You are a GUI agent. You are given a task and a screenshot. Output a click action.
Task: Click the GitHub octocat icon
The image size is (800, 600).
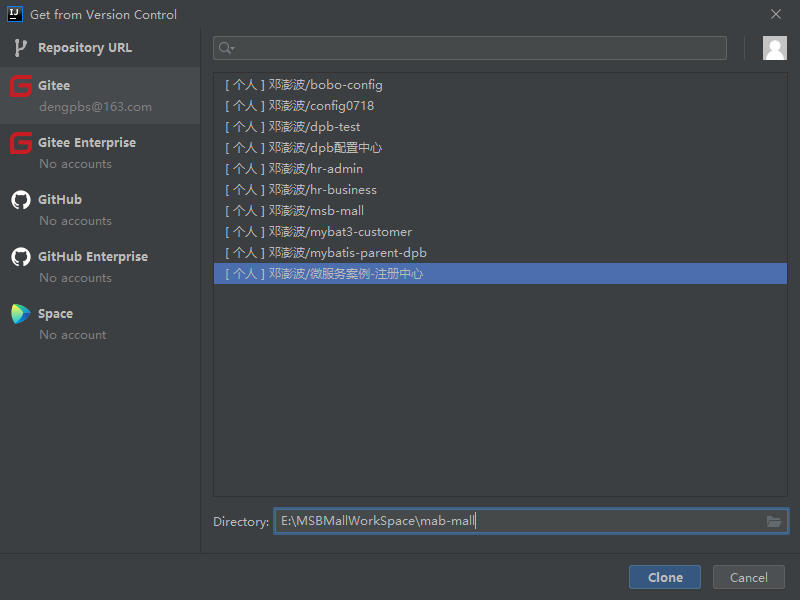21,200
